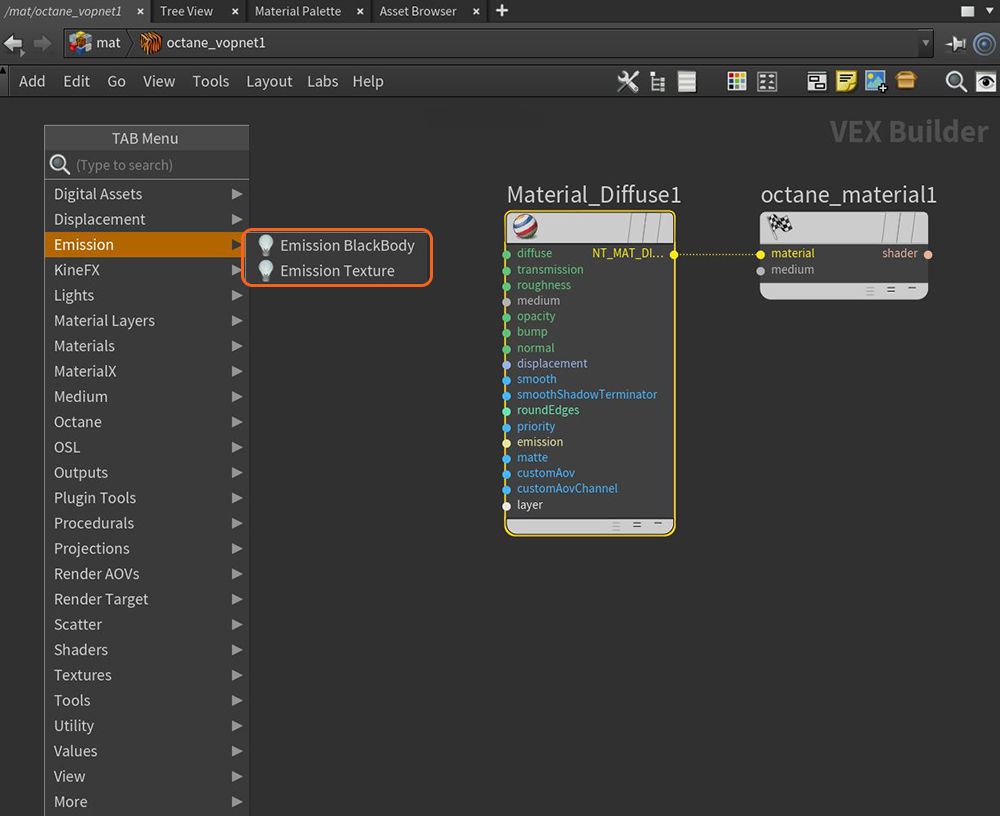
Task: Click the yellow sticky note icon
Action: (x=846, y=82)
